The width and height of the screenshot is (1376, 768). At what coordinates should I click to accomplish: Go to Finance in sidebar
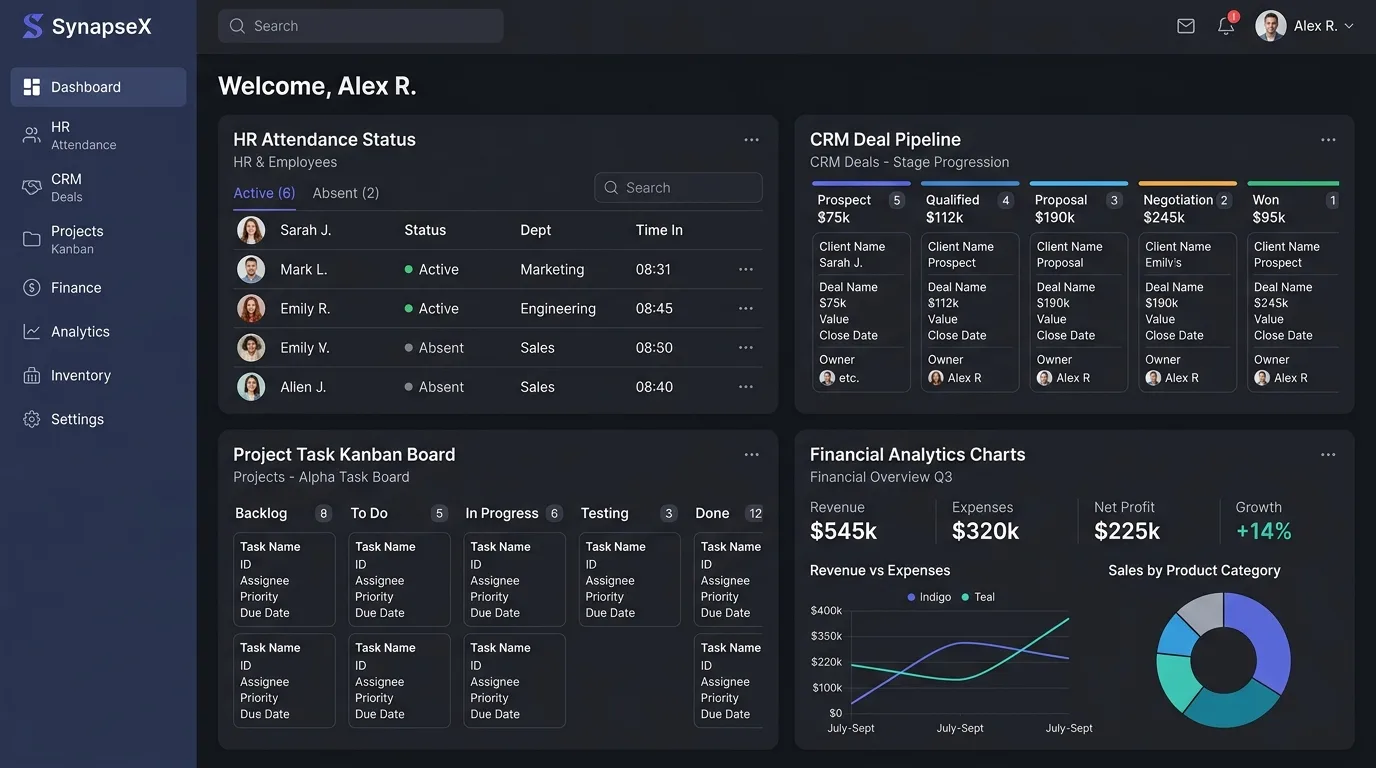pos(98,288)
